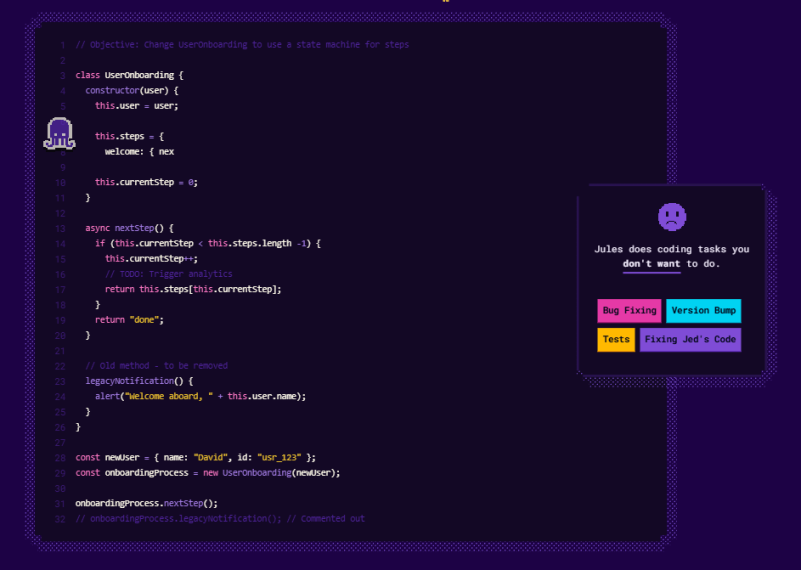Image resolution: width=801 pixels, height=570 pixels.
Task: Click "this.currentStep = 0;" line
Action: pyautogui.click(x=147, y=182)
